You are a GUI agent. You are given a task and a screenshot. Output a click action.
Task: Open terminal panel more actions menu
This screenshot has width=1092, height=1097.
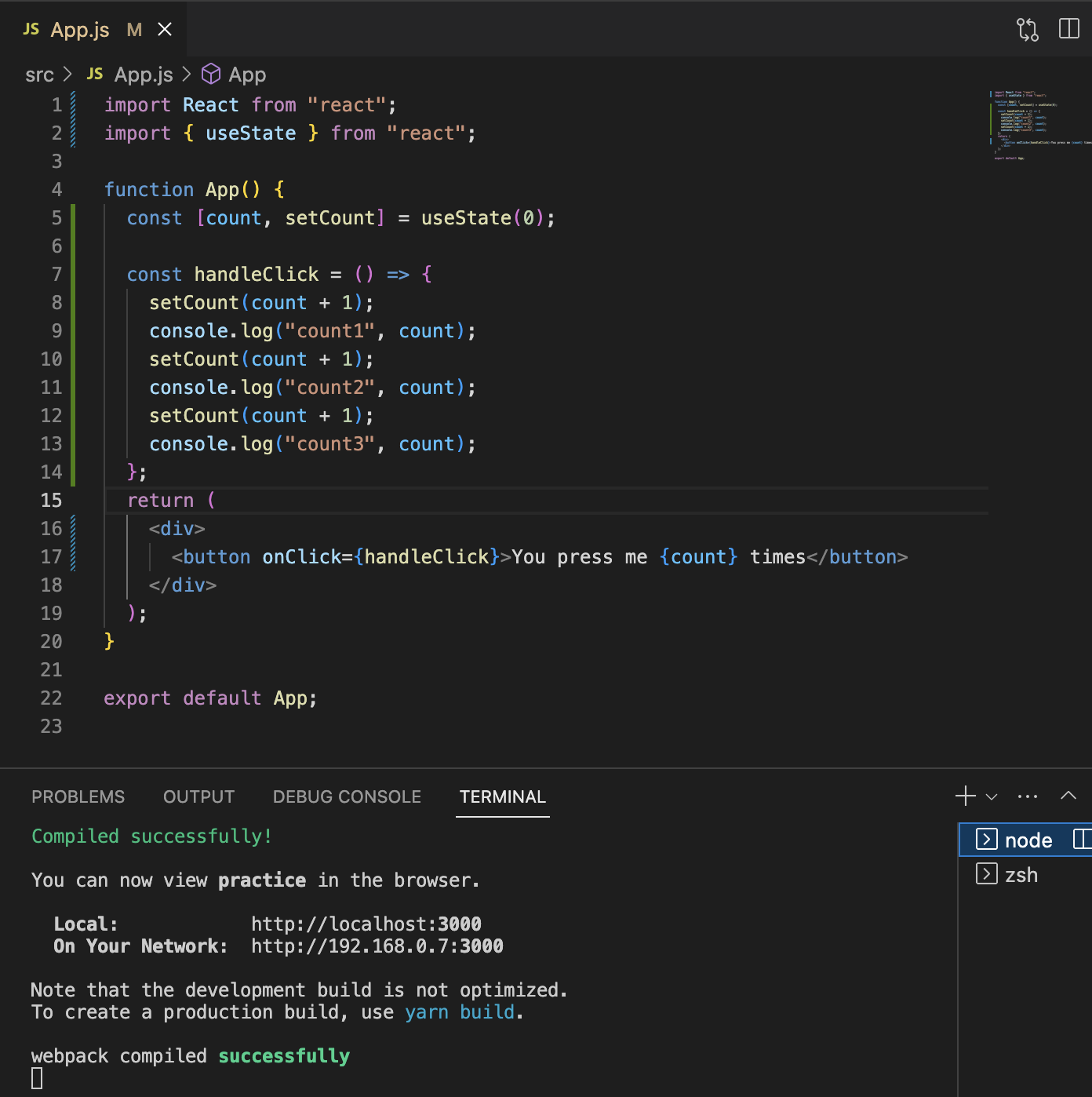[1028, 796]
